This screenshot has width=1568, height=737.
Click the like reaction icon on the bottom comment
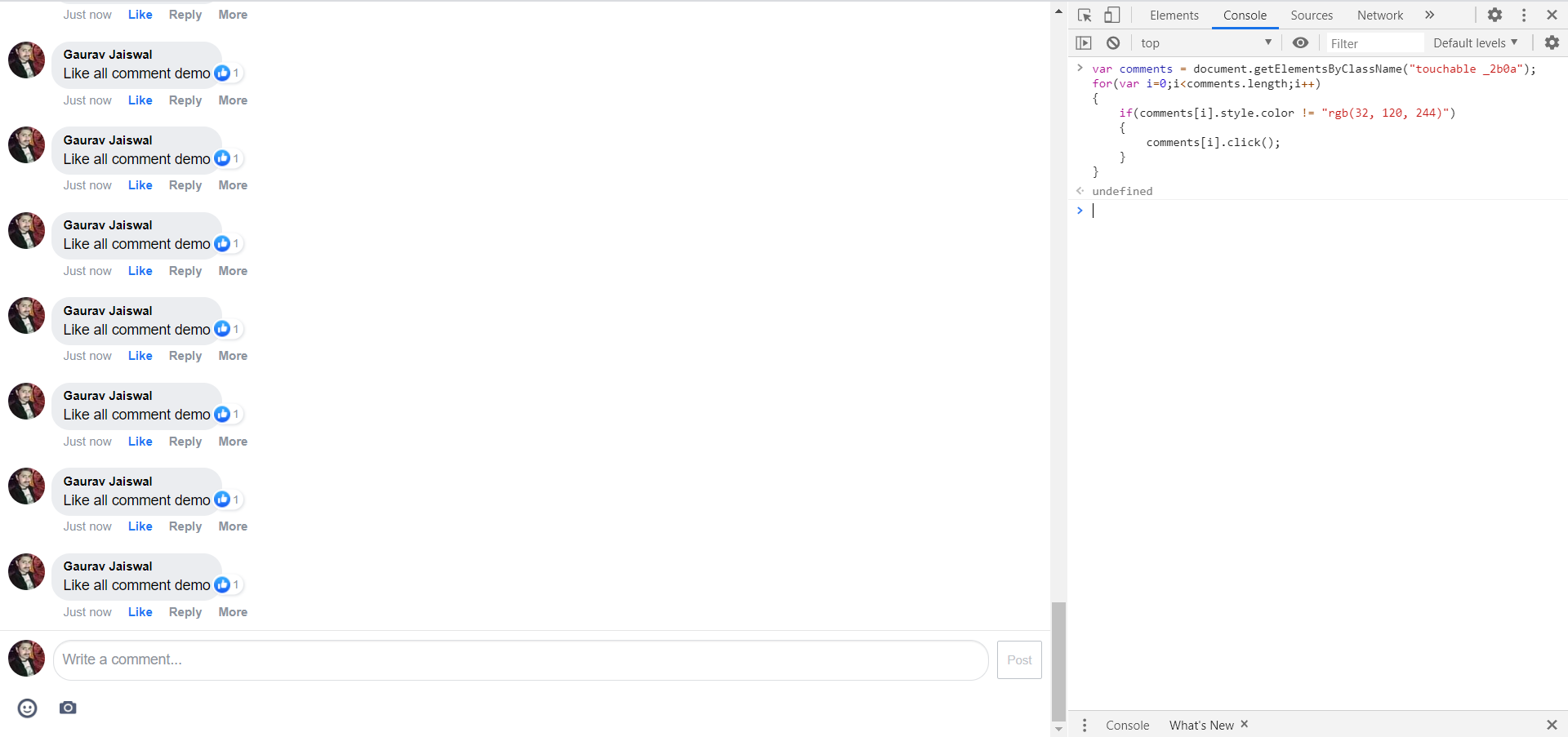pos(222,585)
